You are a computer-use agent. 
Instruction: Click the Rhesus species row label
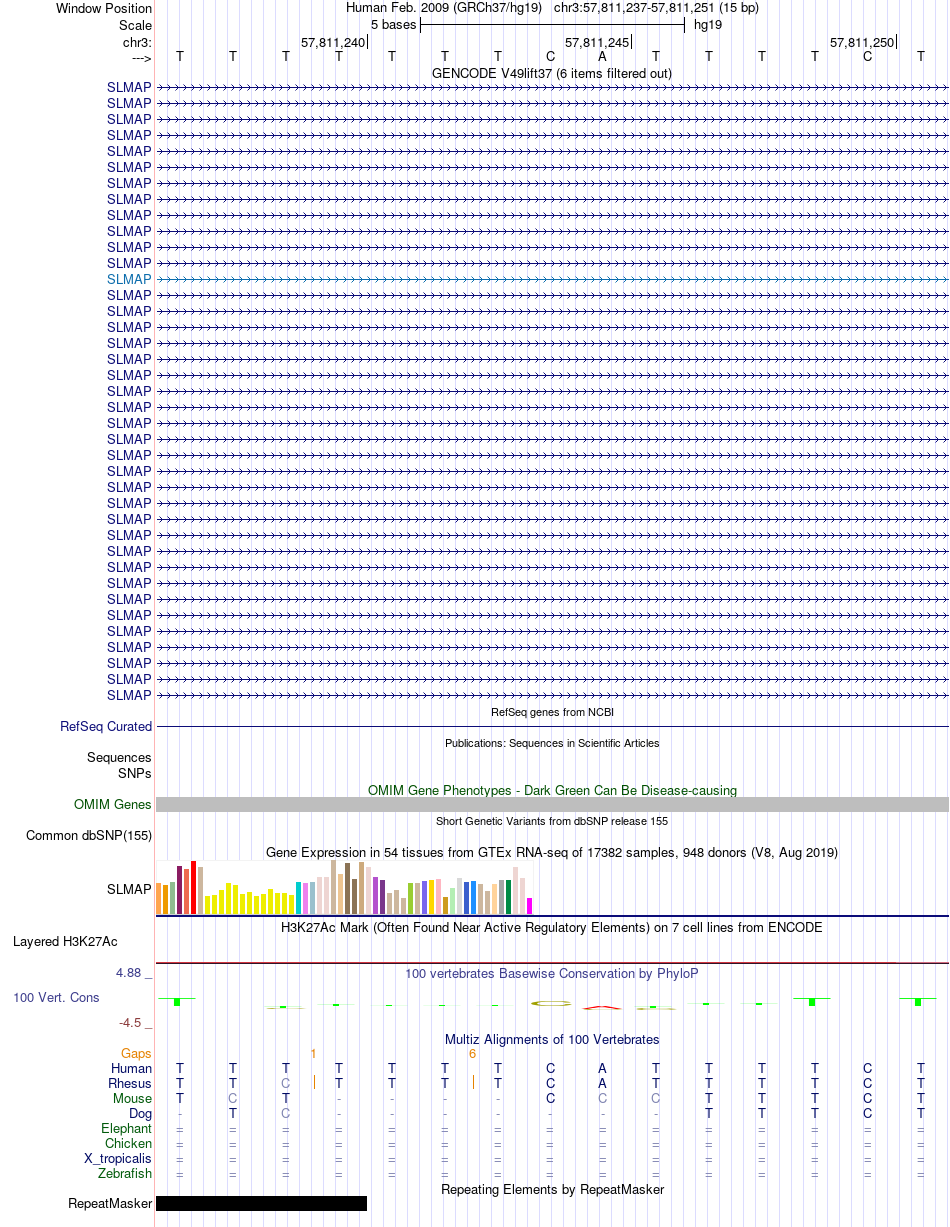point(130,1084)
